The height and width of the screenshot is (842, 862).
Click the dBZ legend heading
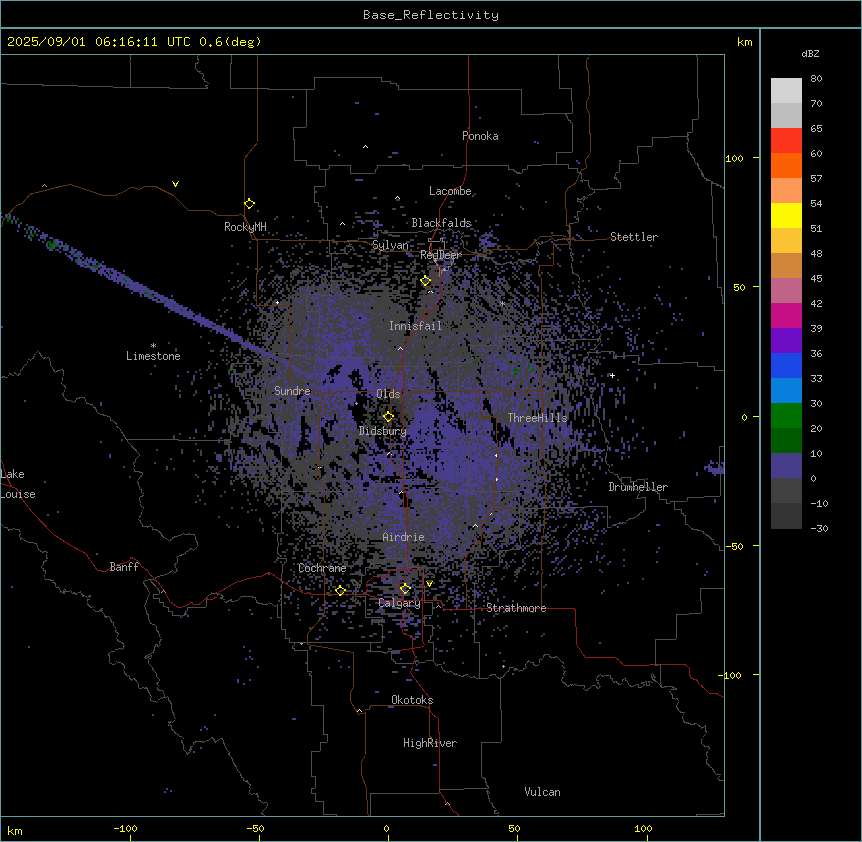tap(810, 54)
